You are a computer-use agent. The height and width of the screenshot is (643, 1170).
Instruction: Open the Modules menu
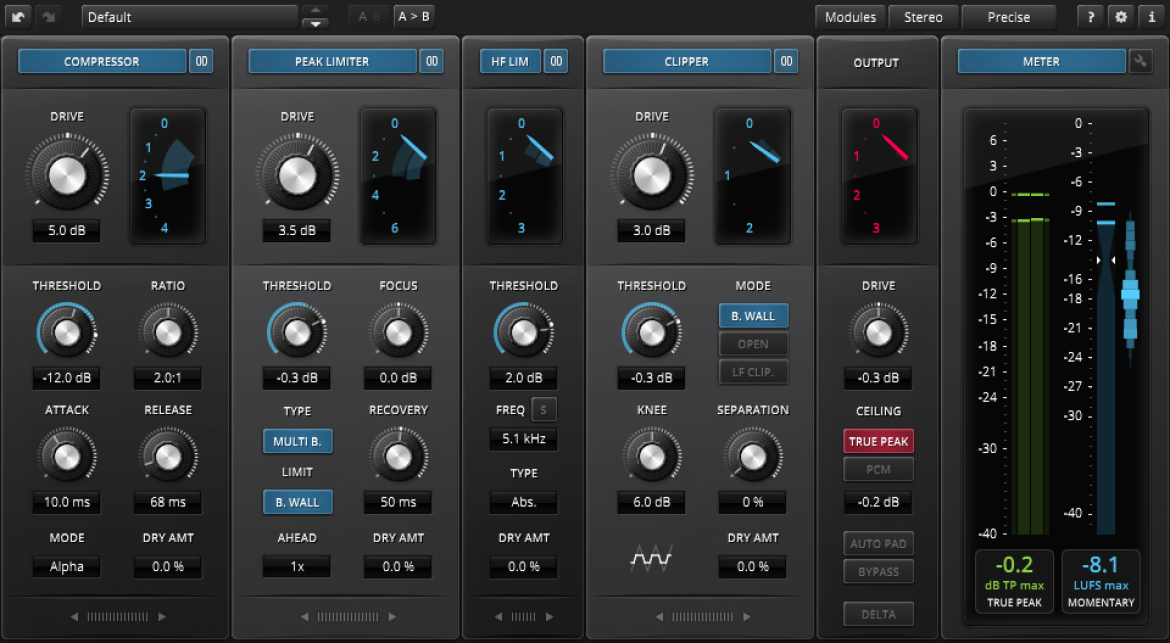pyautogui.click(x=850, y=16)
